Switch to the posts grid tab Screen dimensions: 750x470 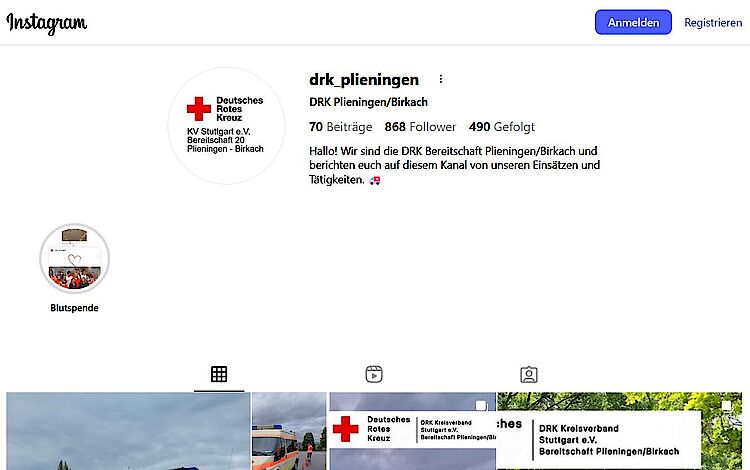pyautogui.click(x=219, y=374)
